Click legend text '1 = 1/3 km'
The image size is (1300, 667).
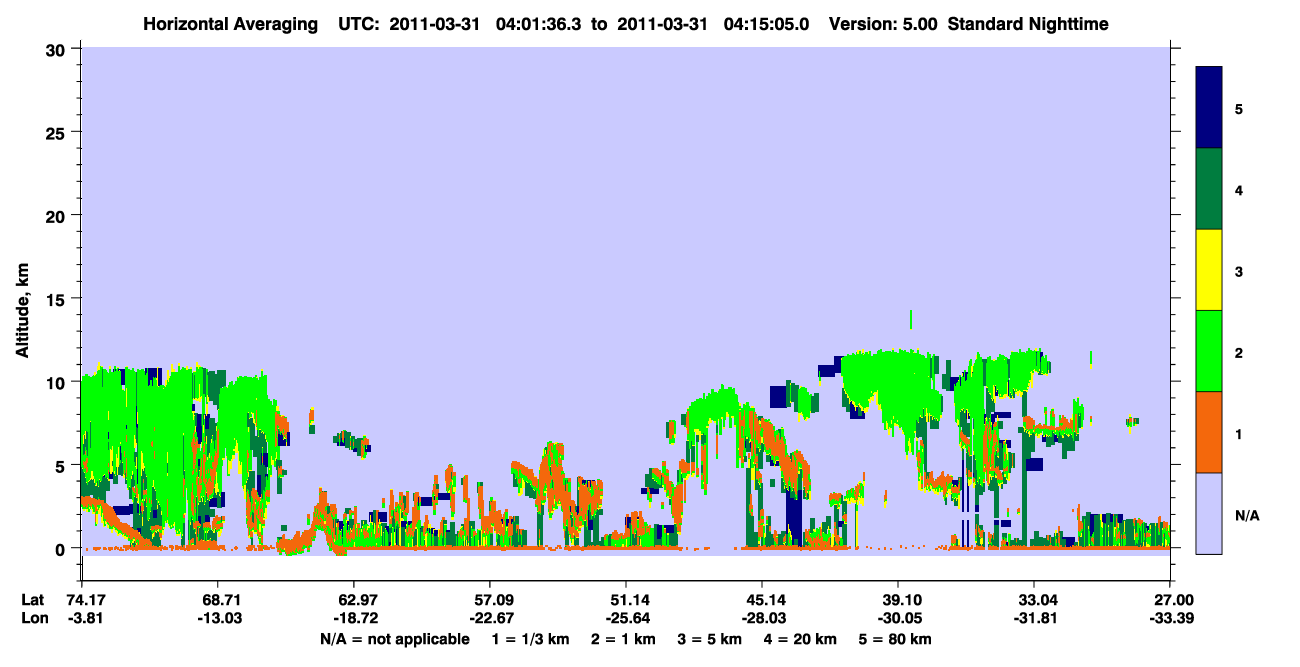(x=531, y=639)
